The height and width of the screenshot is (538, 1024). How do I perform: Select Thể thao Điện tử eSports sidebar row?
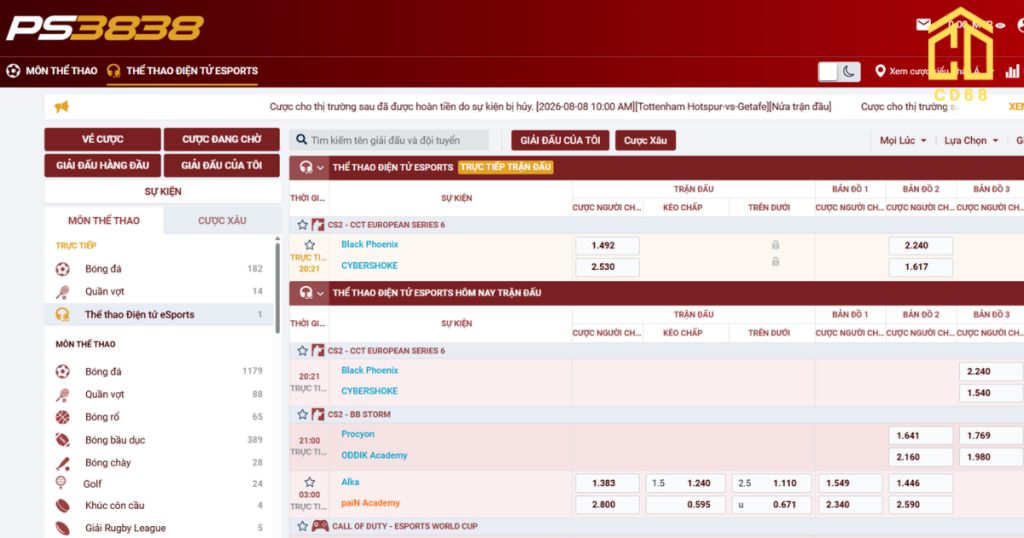tap(160, 314)
